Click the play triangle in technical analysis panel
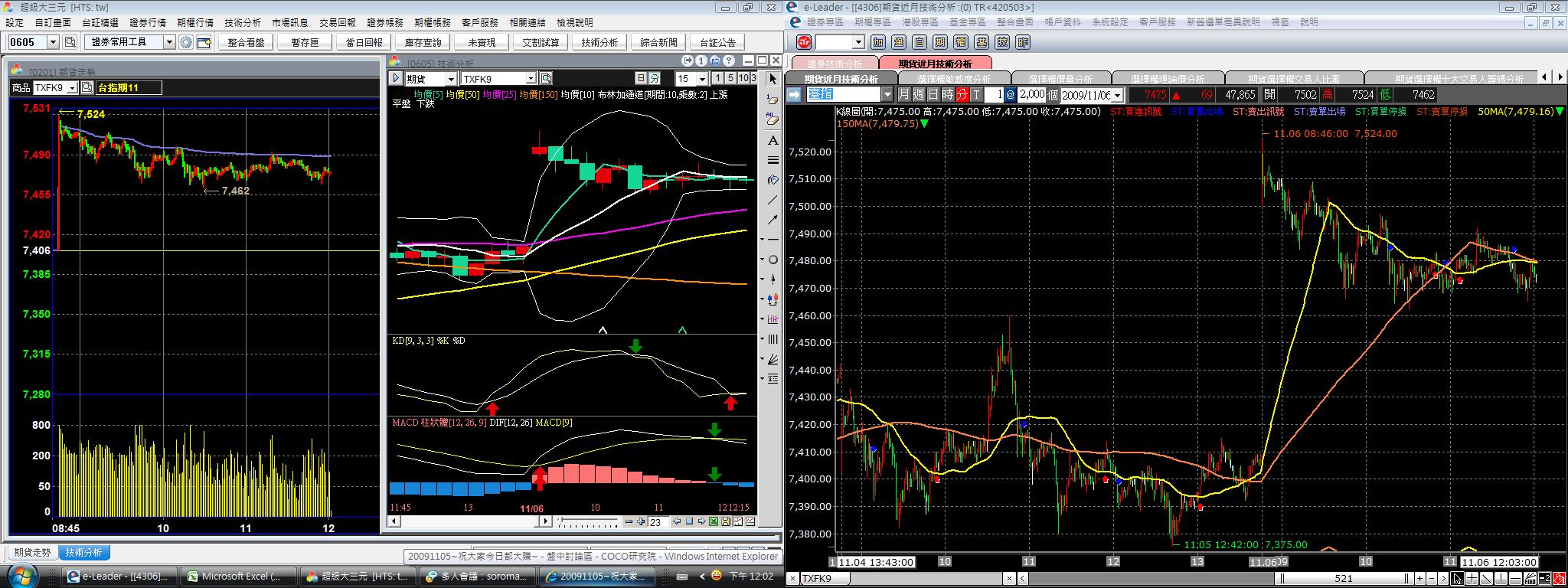 pyautogui.click(x=396, y=78)
